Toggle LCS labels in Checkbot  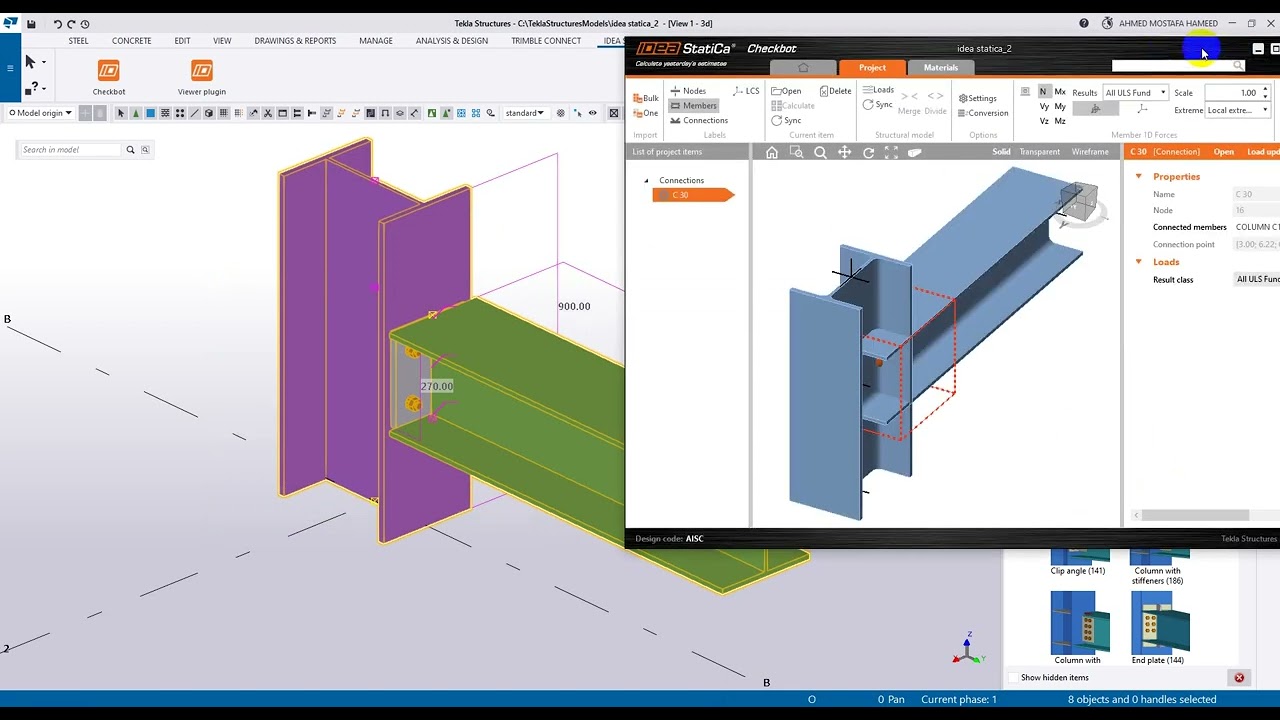(746, 91)
